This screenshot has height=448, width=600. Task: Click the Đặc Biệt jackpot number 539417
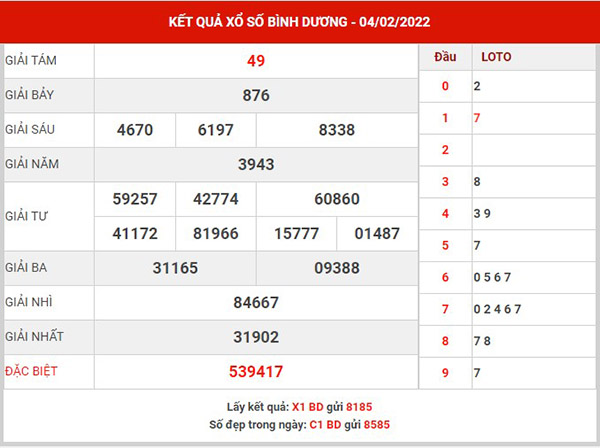(255, 372)
